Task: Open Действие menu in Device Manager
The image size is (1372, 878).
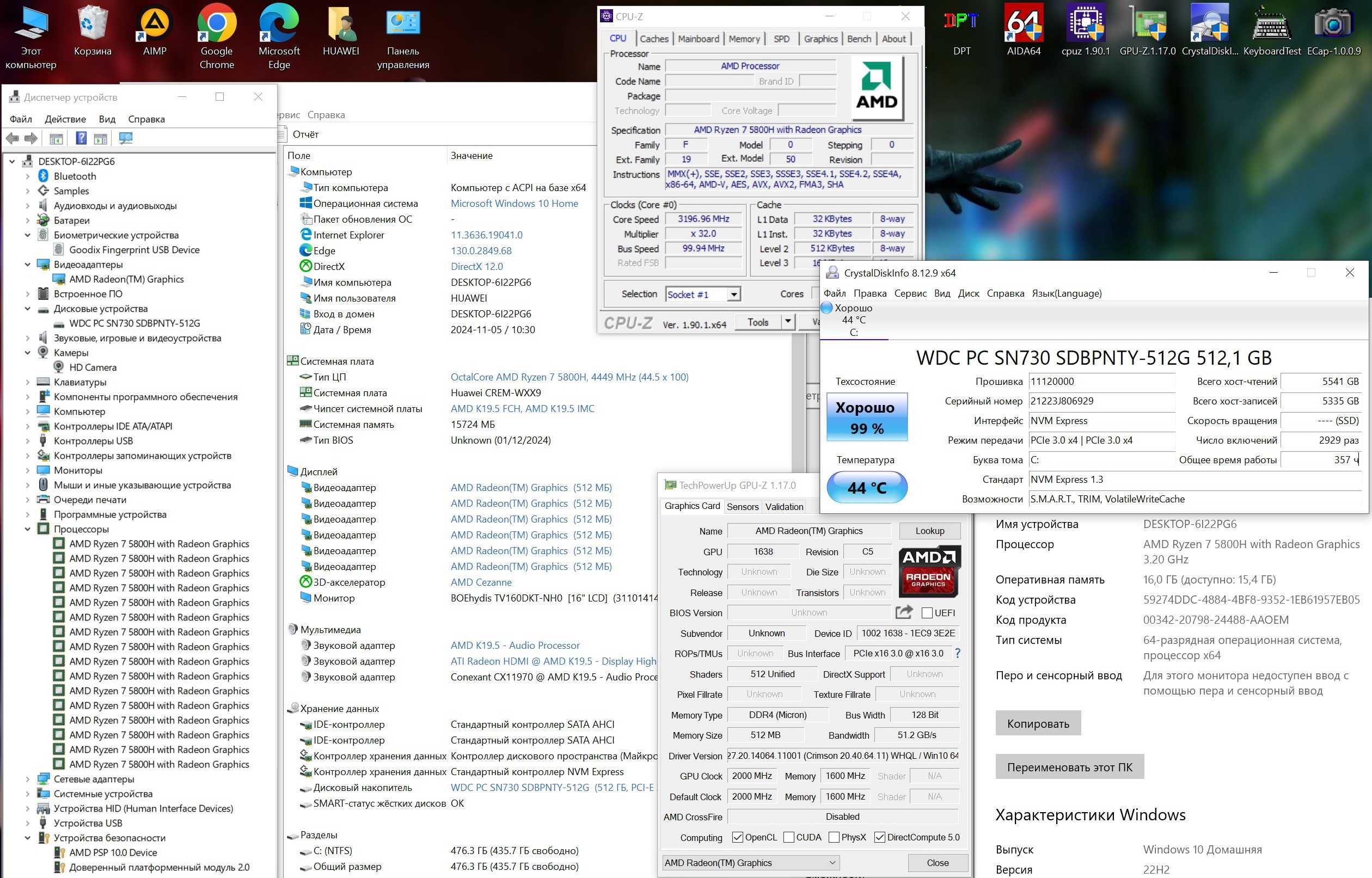Action: (65, 119)
